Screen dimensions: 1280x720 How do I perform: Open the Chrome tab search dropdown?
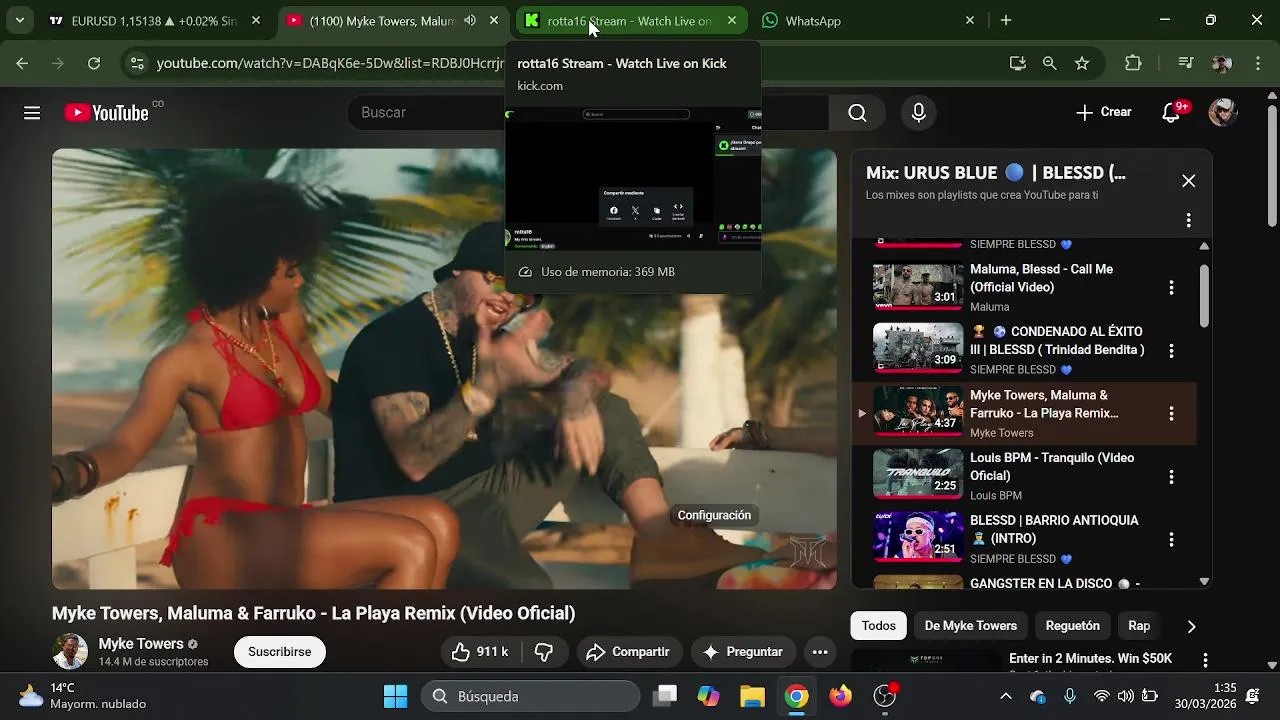[x=19, y=20]
